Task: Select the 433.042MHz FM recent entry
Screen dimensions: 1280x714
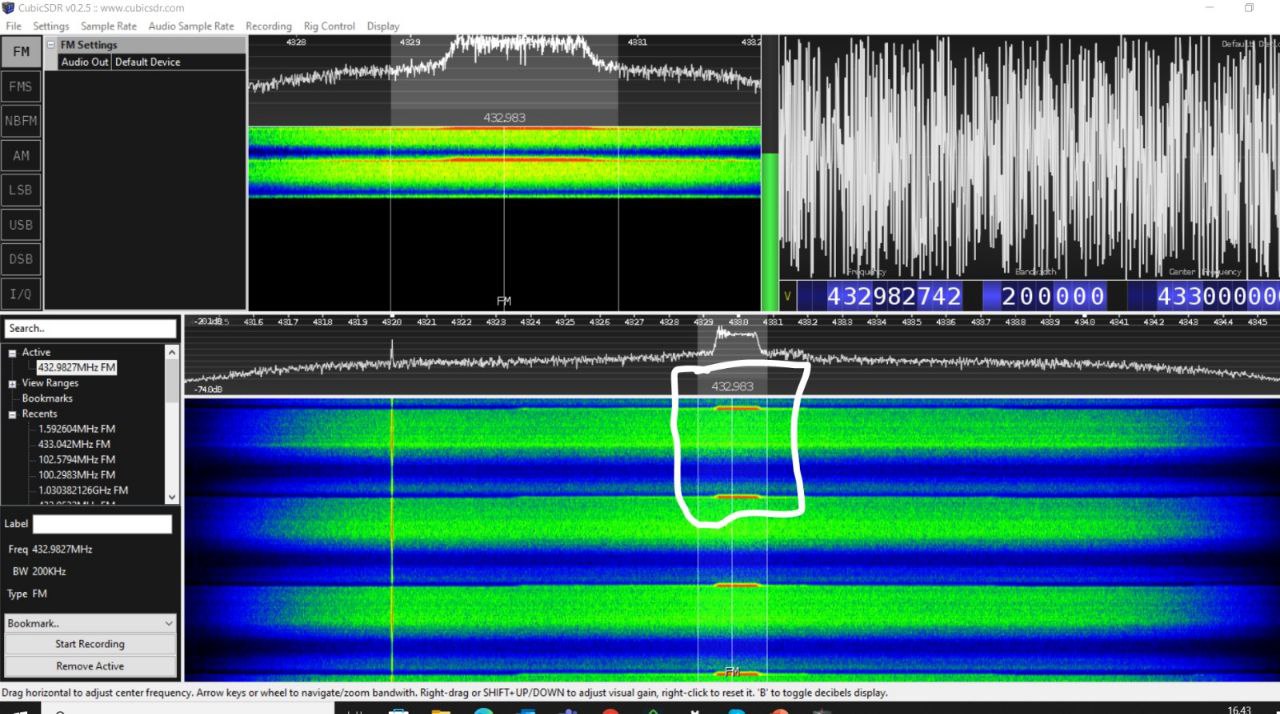Action: (74, 444)
